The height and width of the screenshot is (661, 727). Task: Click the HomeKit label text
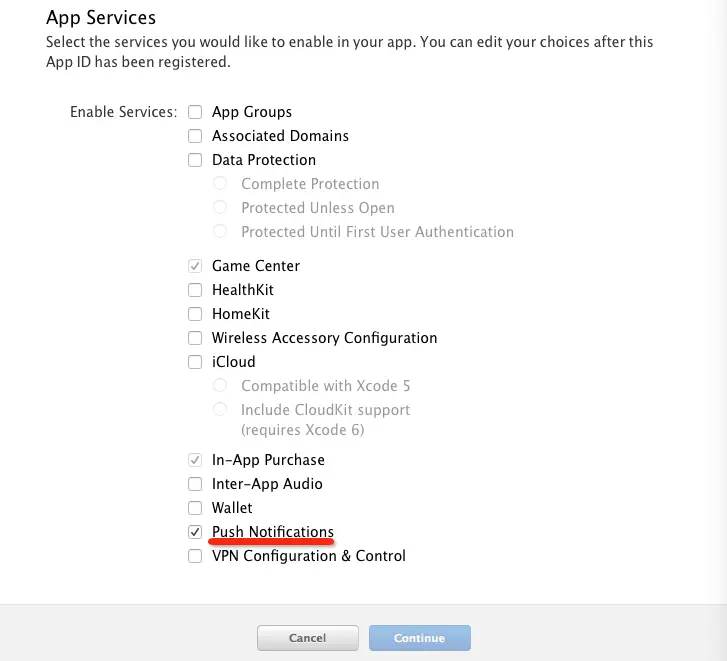[241, 314]
